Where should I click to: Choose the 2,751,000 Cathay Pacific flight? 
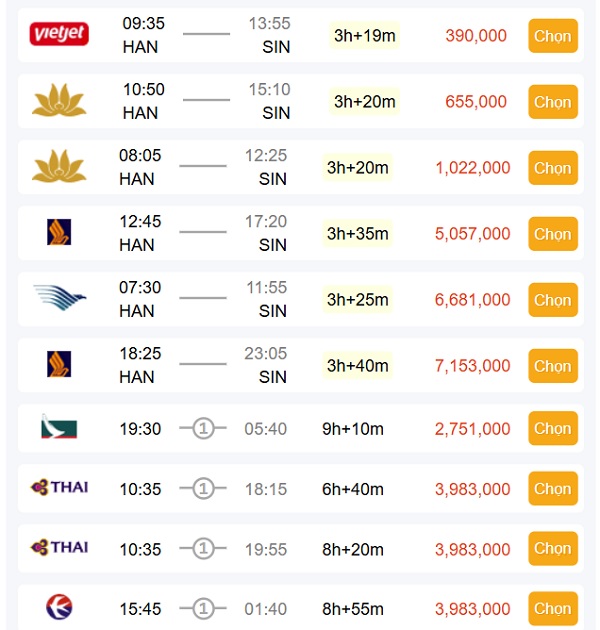552,429
